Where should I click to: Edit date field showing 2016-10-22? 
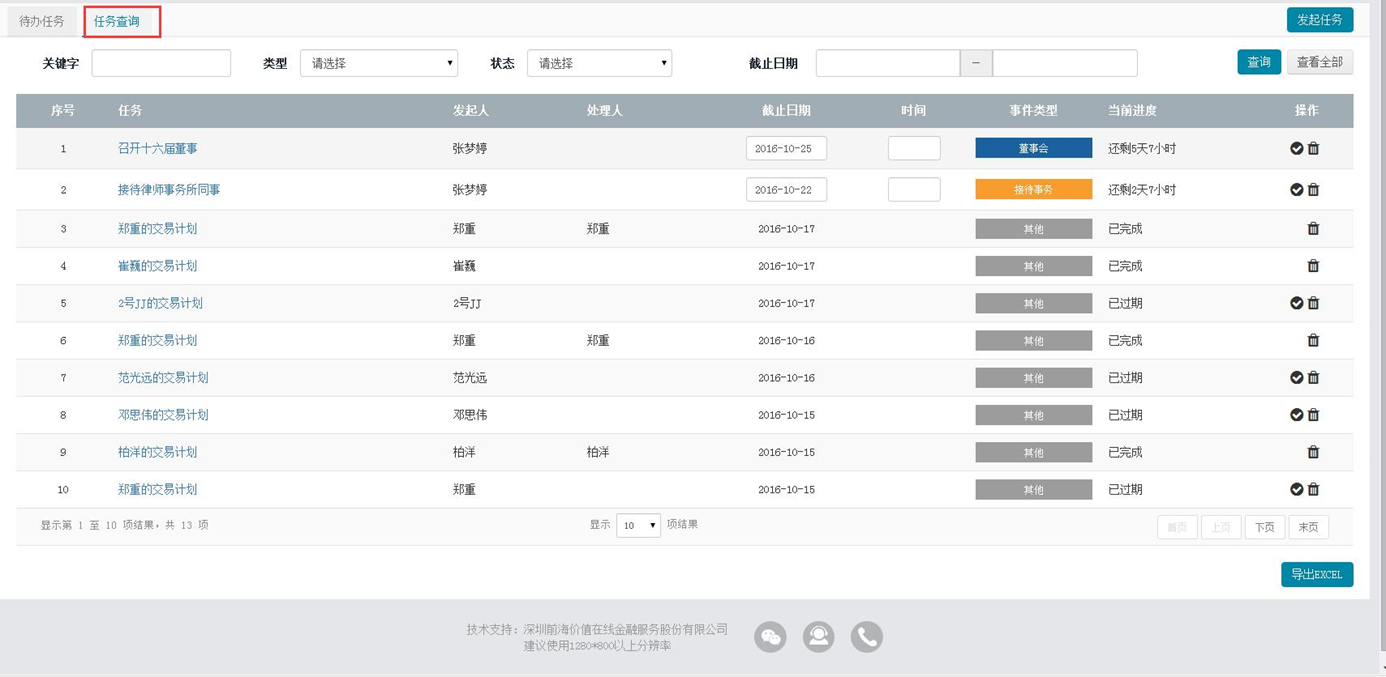tap(786, 189)
